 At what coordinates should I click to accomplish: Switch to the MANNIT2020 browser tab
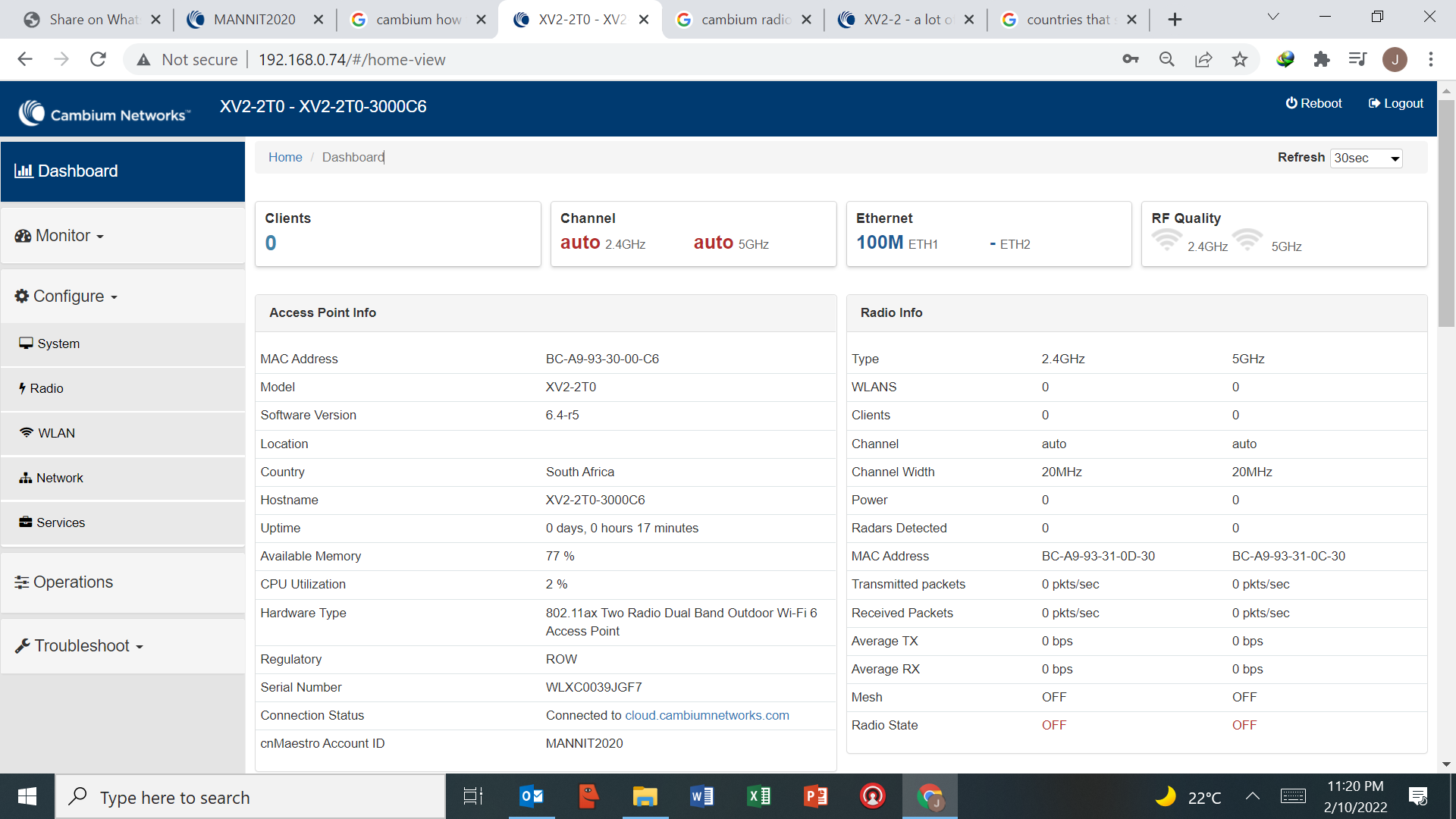[x=254, y=20]
